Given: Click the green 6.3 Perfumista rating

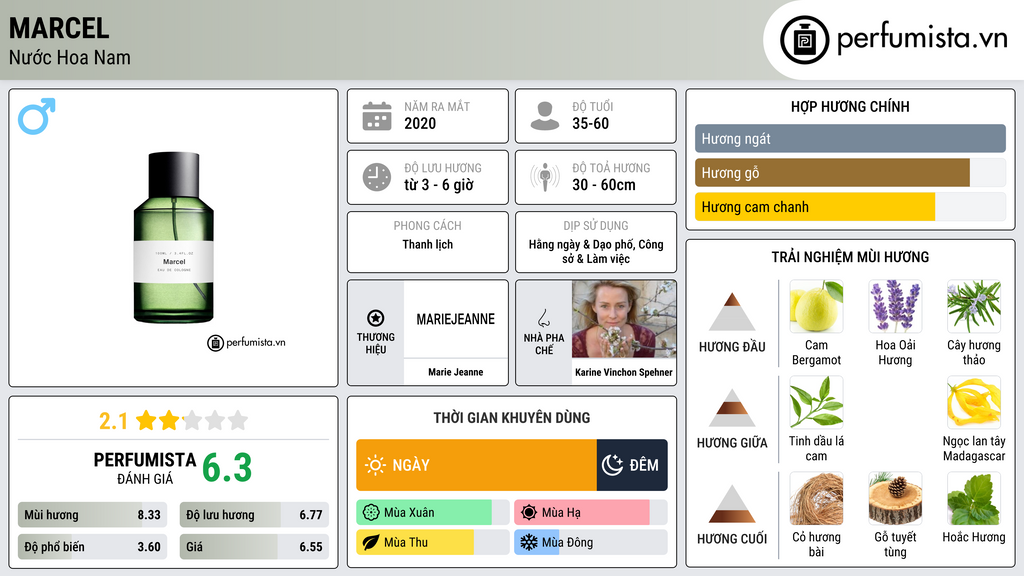Looking at the screenshot, I should pos(227,468).
